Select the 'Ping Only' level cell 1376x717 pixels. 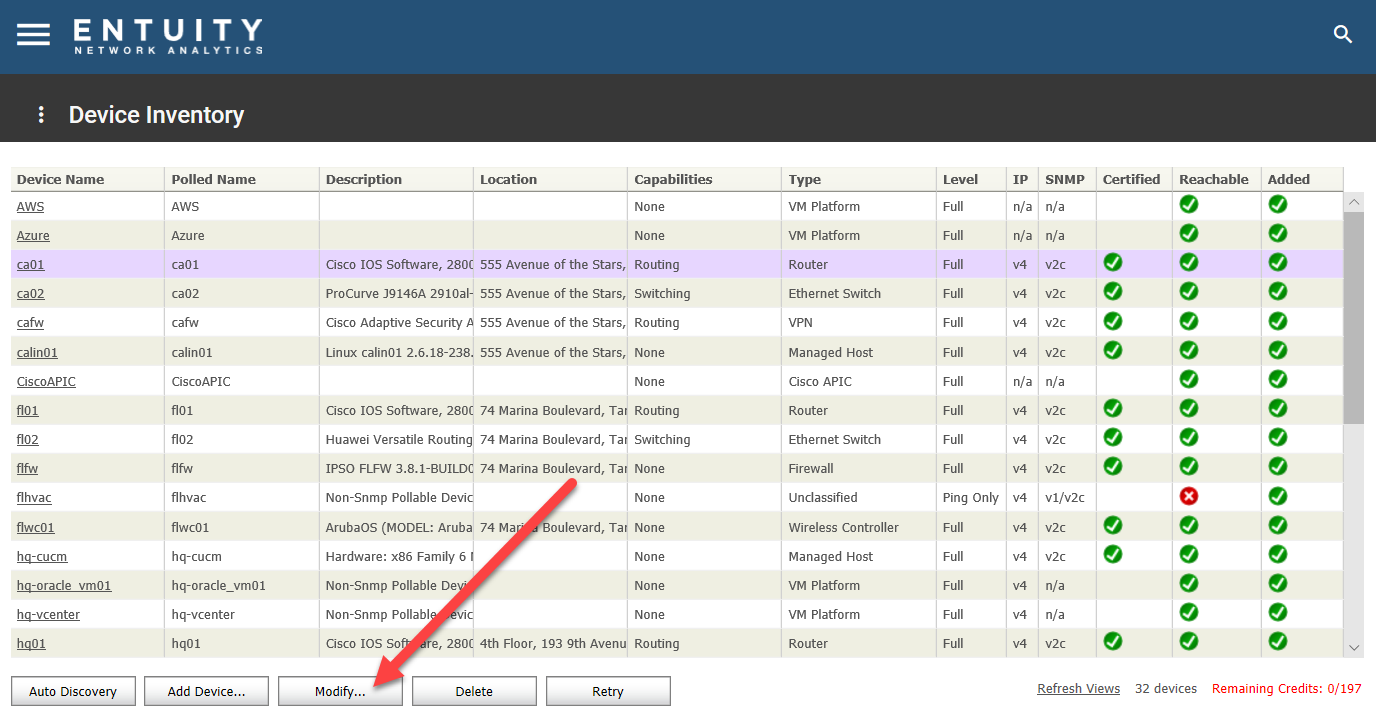point(971,498)
